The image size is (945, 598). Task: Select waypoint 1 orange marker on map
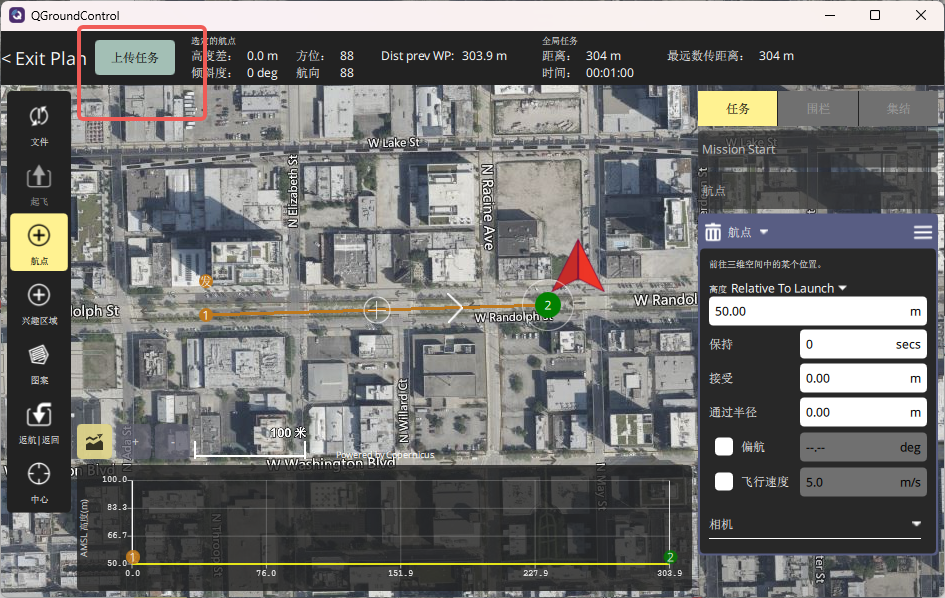(206, 315)
